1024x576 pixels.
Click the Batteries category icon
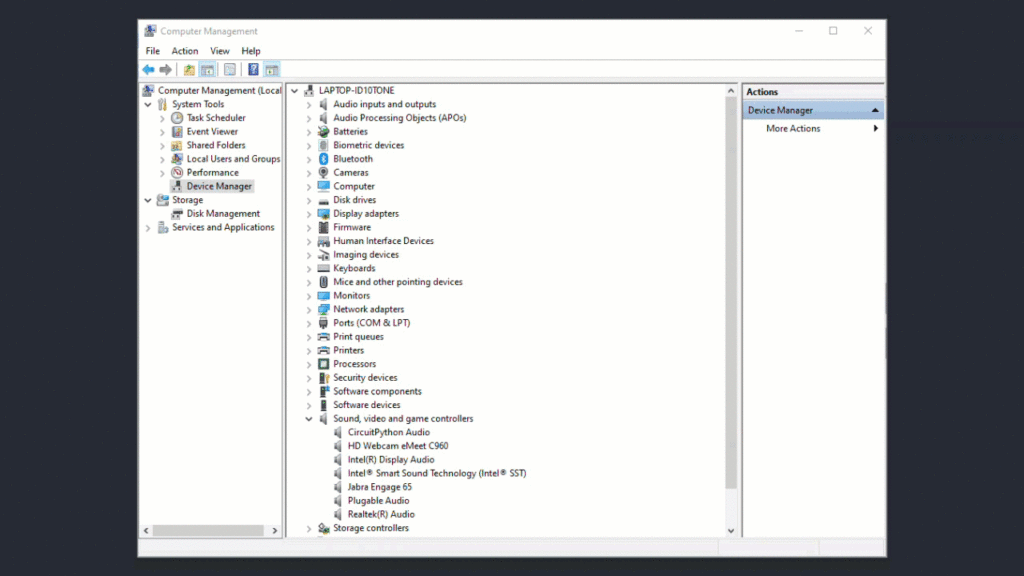coord(323,131)
